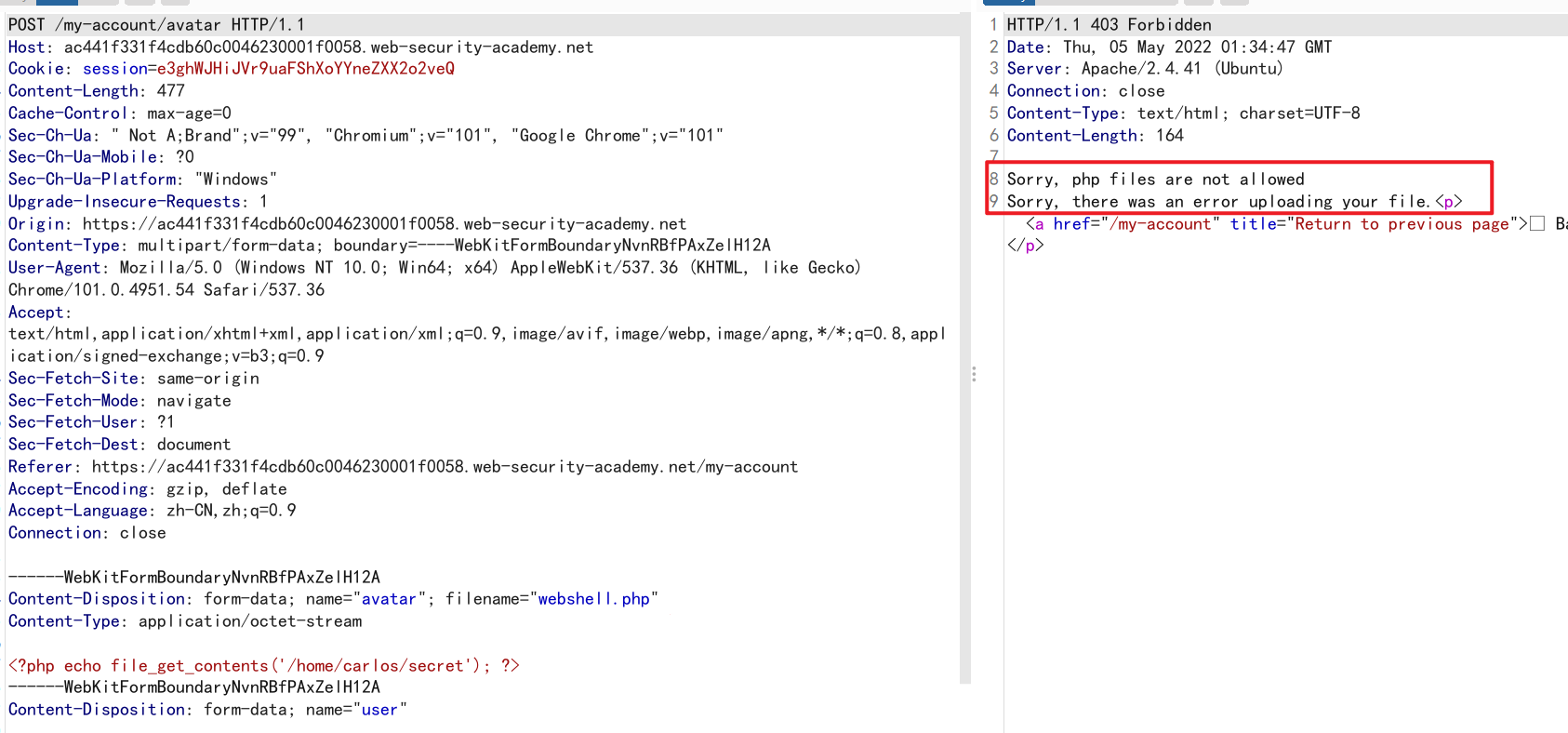Click the request 'Content-Length: 477' header

coord(97,91)
